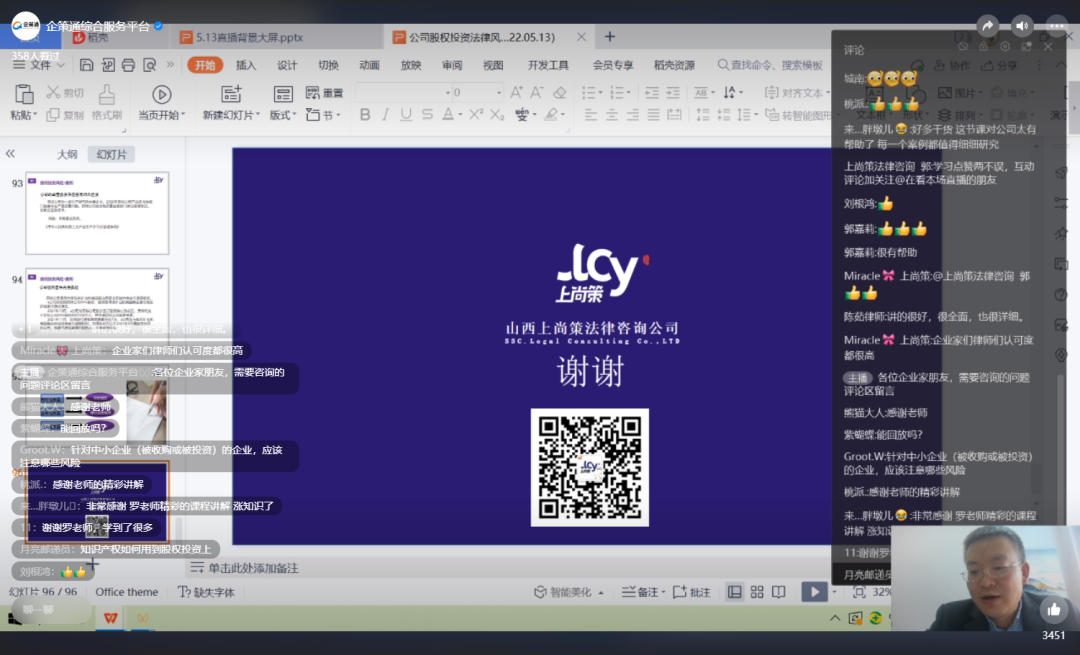The image size is (1080, 655).
Task: Click the new slide (新建幻灯片) icon
Action: (x=231, y=94)
